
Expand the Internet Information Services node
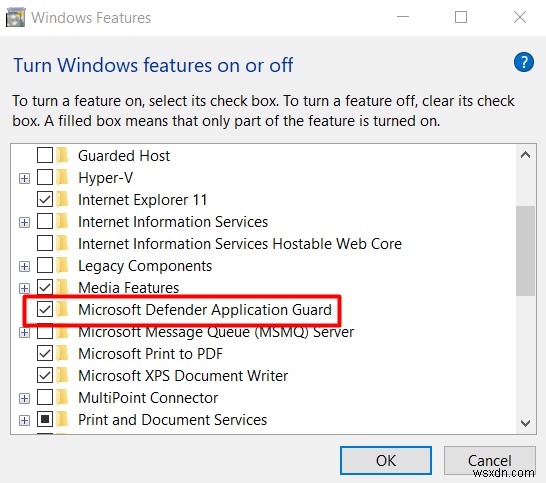(x=24, y=223)
